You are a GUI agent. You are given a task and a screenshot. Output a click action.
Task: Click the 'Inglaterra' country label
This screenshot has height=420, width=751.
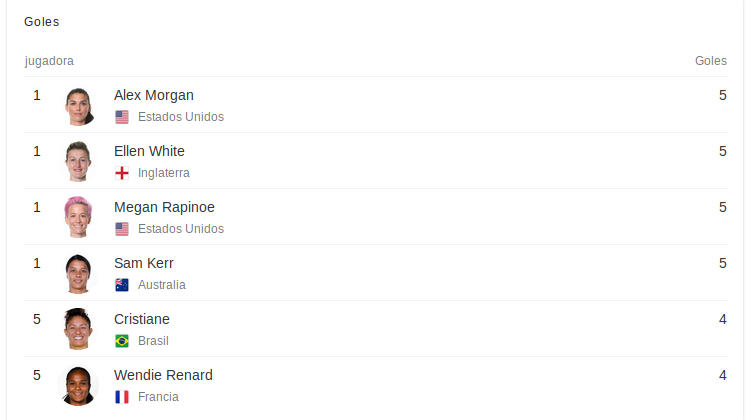[x=164, y=173]
